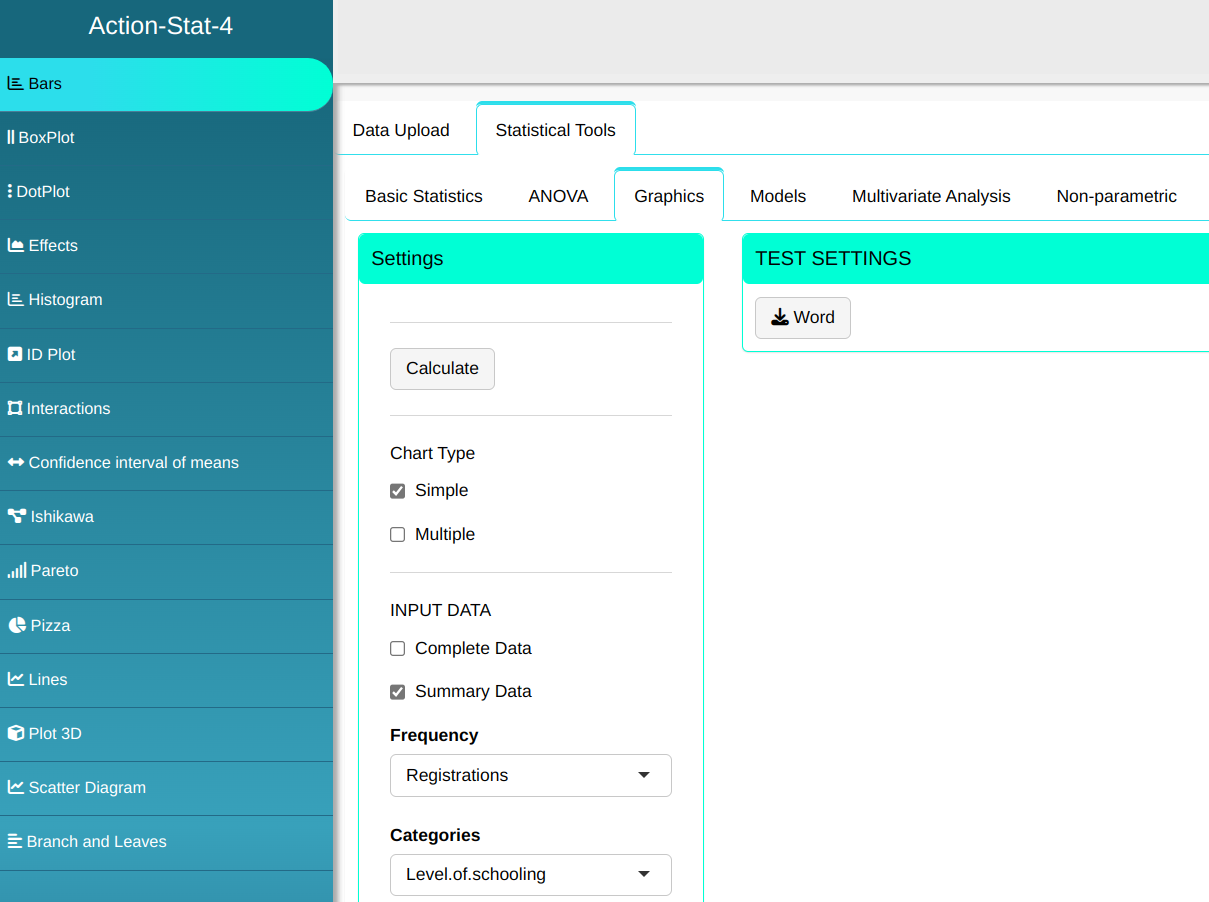Open the Pareto chart icon
This screenshot has width=1209, height=902.
(x=16, y=571)
